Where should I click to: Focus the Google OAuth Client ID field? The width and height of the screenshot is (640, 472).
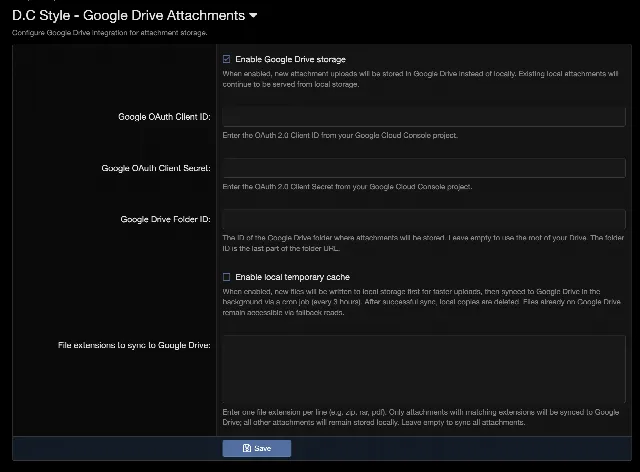[x=424, y=117]
